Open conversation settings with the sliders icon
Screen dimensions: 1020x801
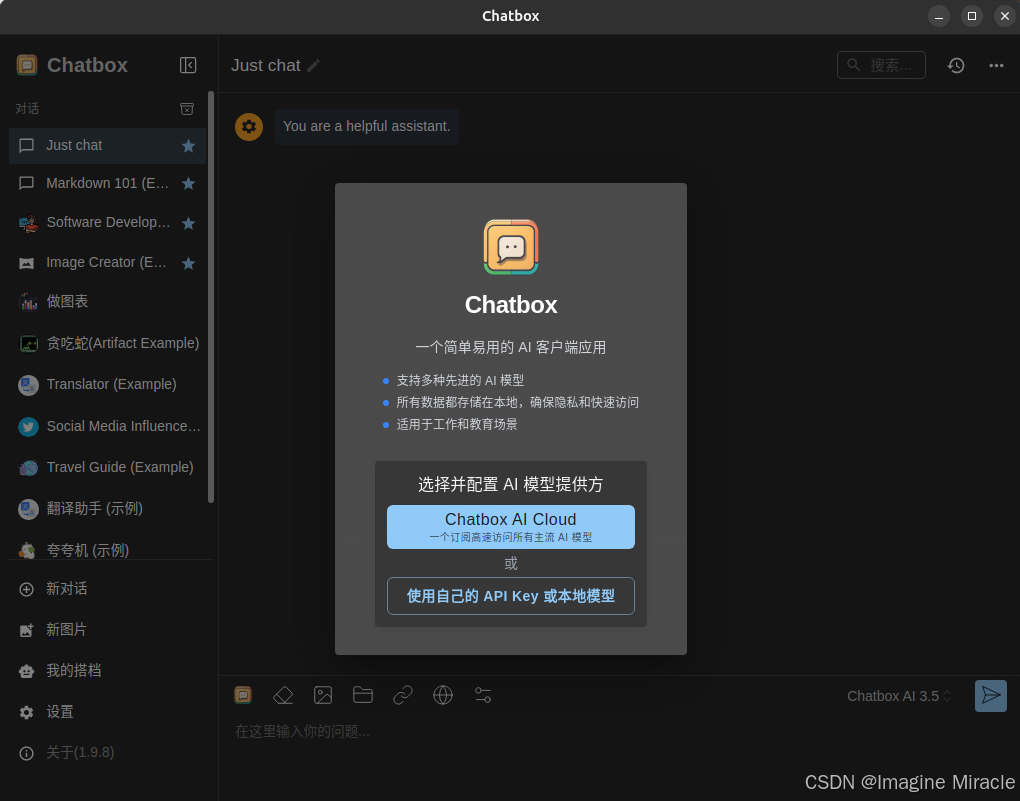pos(483,695)
